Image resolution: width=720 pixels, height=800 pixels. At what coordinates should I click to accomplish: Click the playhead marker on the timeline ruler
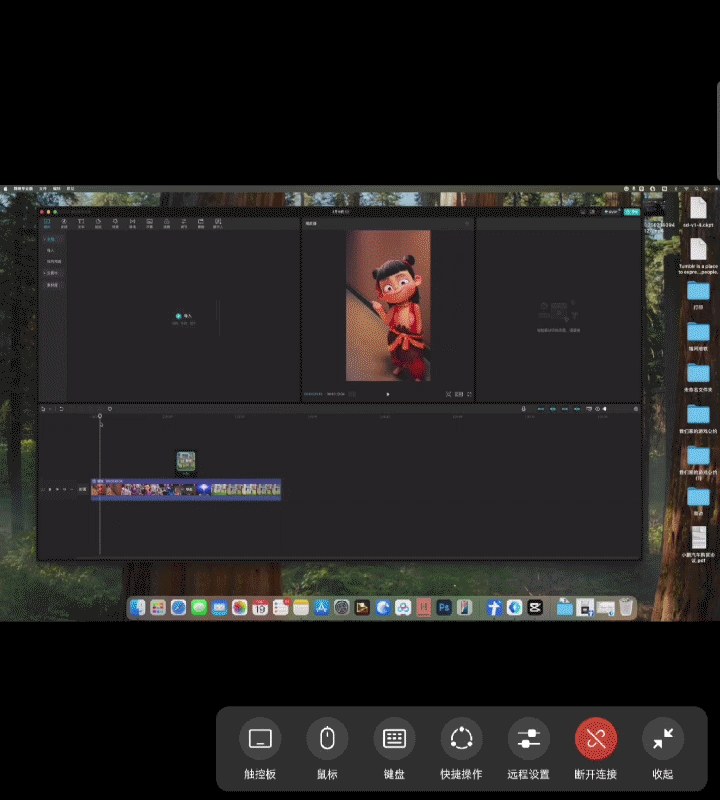pyautogui.click(x=100, y=417)
